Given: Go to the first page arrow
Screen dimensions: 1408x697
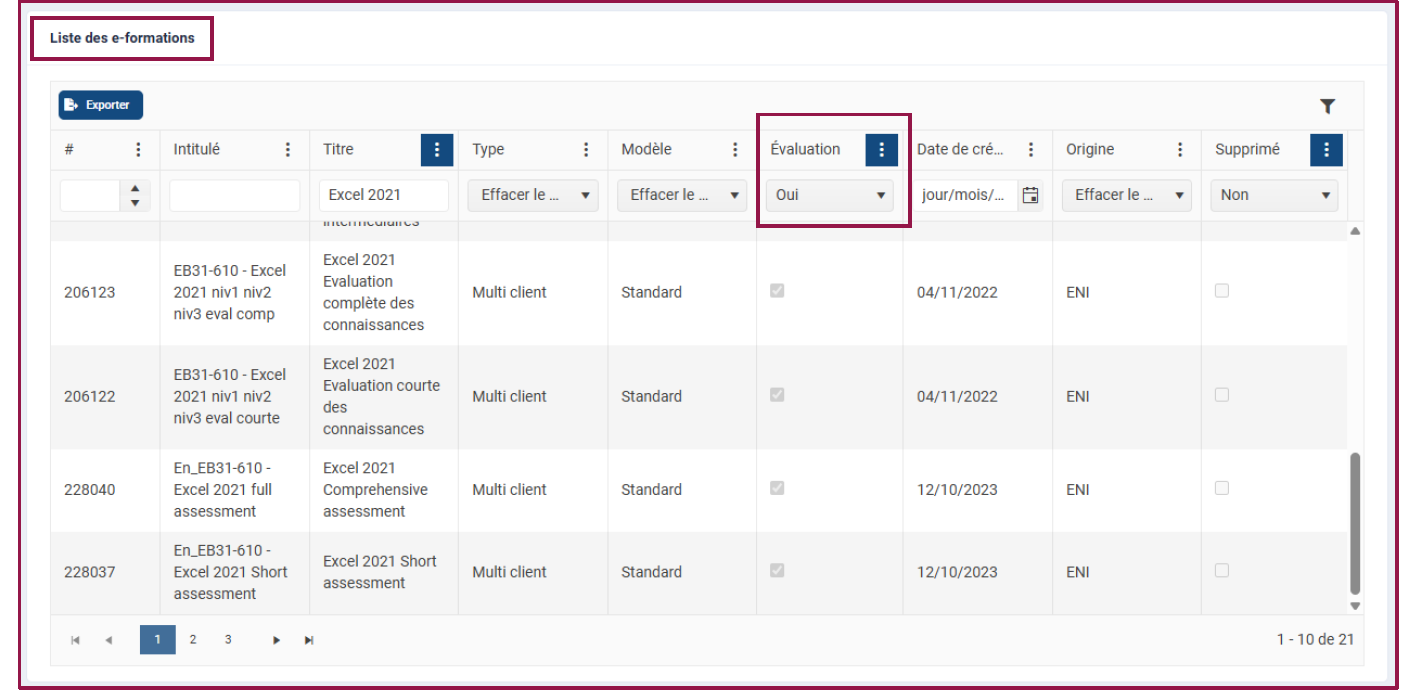Looking at the screenshot, I should point(75,640).
